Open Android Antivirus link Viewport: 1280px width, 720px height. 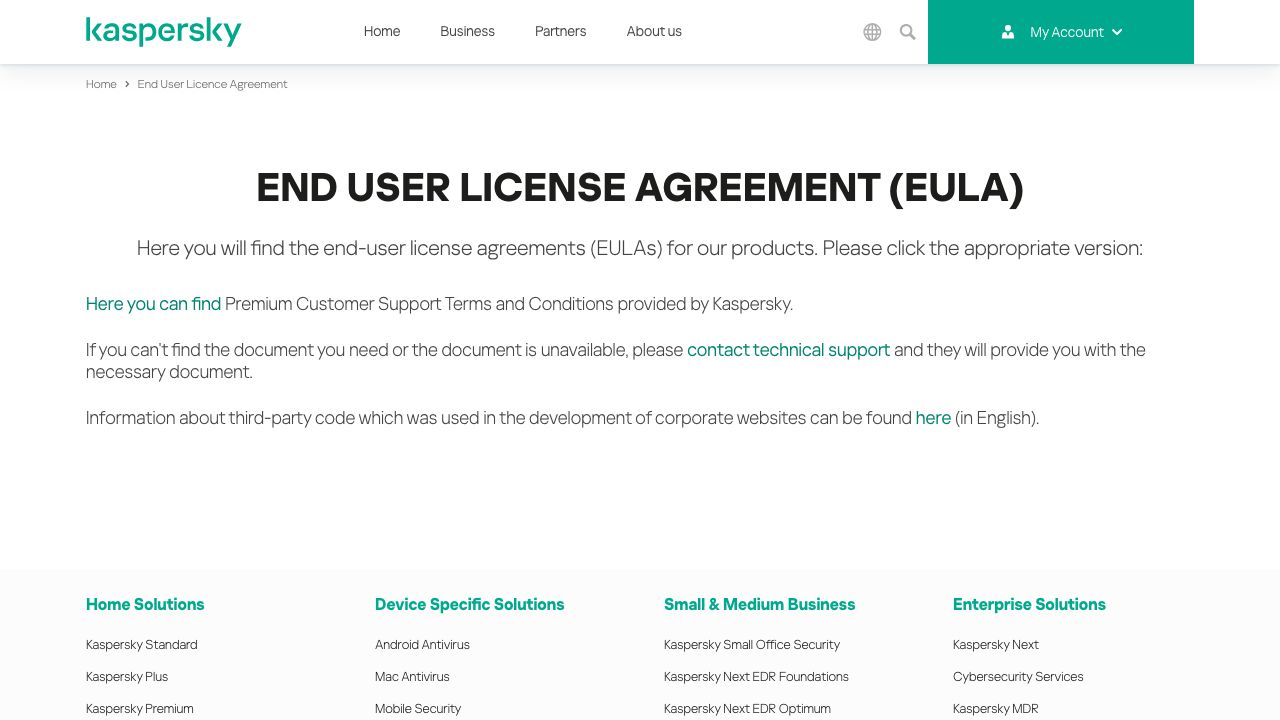coord(422,645)
